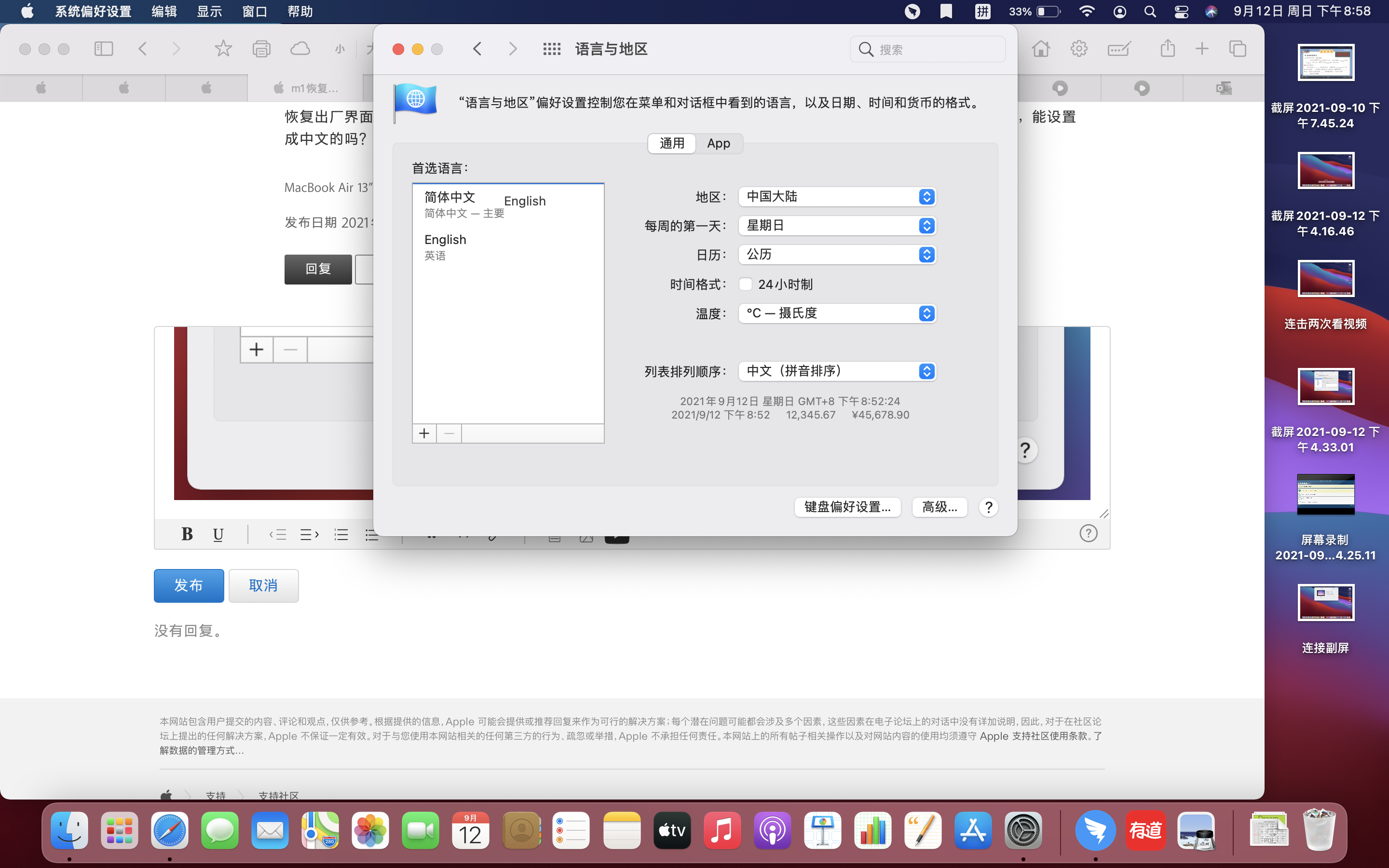Enable the 24小时制 checkbox
The height and width of the screenshot is (868, 1389).
[x=746, y=284]
